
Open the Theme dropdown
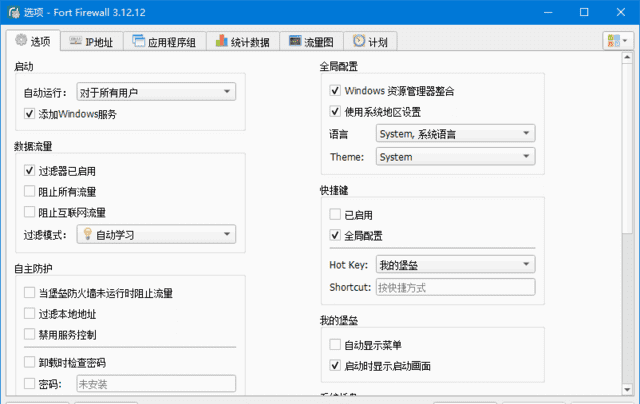point(456,157)
